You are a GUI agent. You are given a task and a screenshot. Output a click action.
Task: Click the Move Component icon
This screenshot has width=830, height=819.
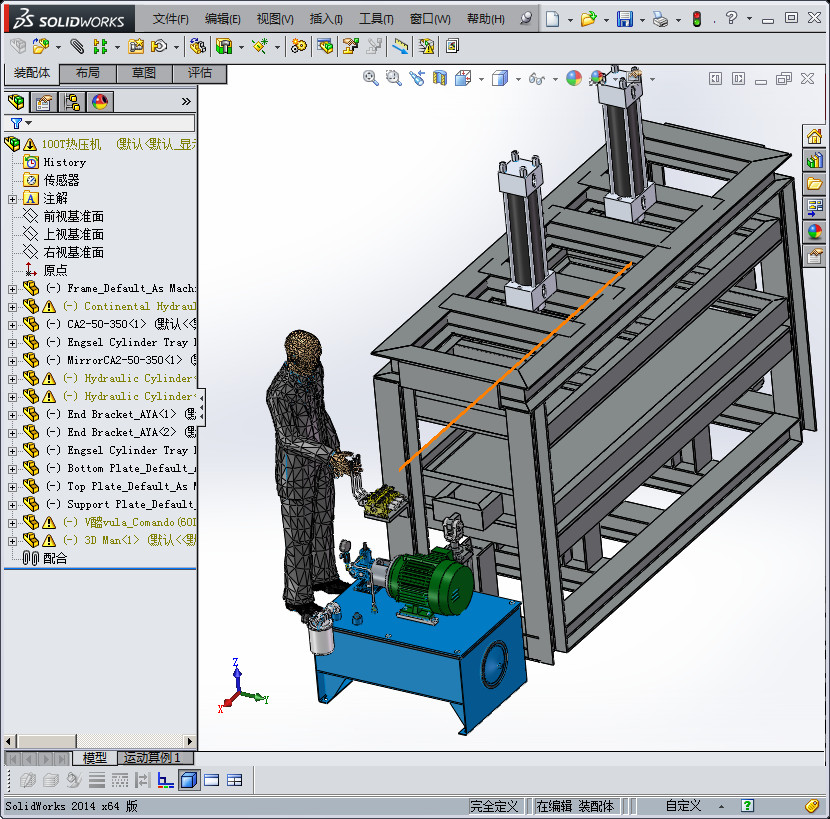(x=159, y=47)
